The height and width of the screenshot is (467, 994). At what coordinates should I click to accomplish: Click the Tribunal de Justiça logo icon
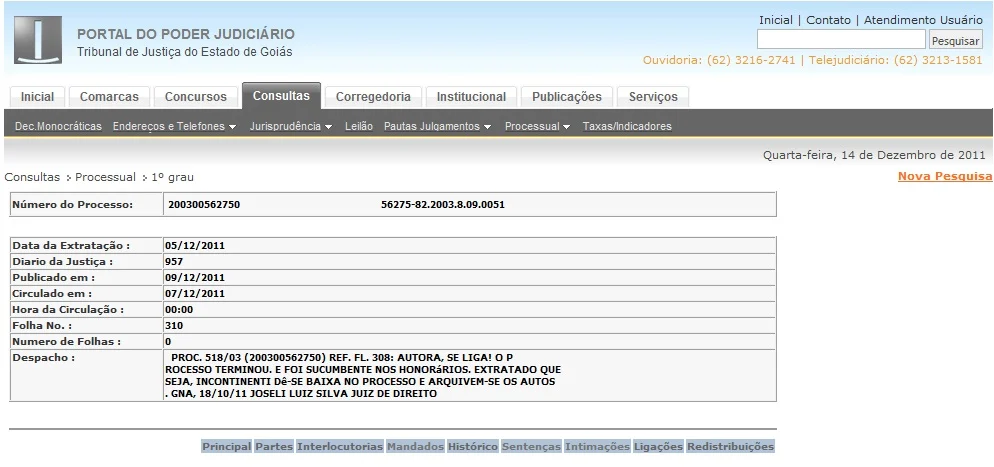[x=39, y=40]
